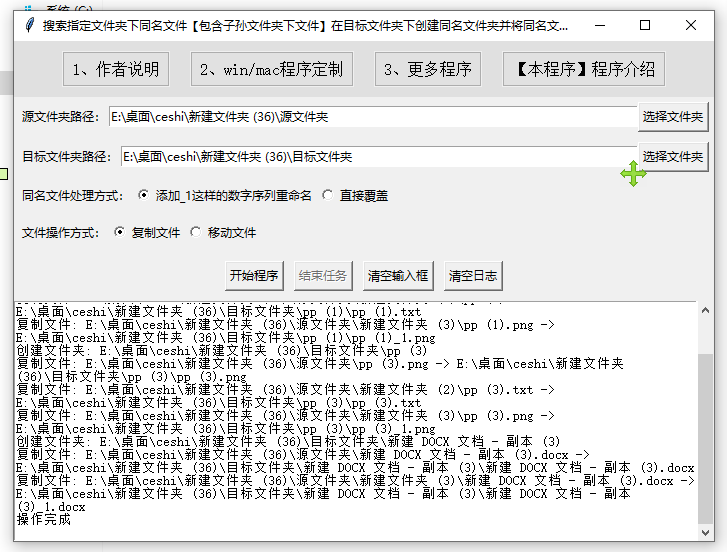Click 清空输入框 to clear inputs
Screen dimensions: 727x552
pyautogui.click(x=398, y=276)
